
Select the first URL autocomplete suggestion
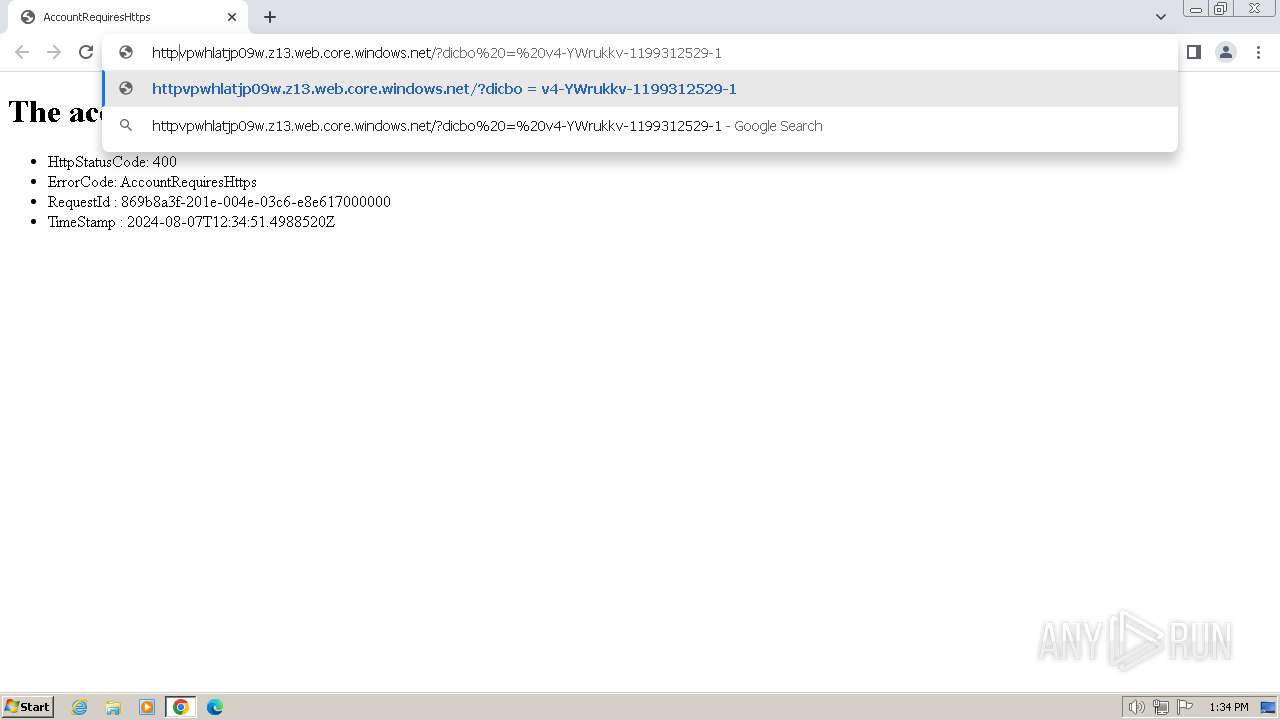coord(640,89)
